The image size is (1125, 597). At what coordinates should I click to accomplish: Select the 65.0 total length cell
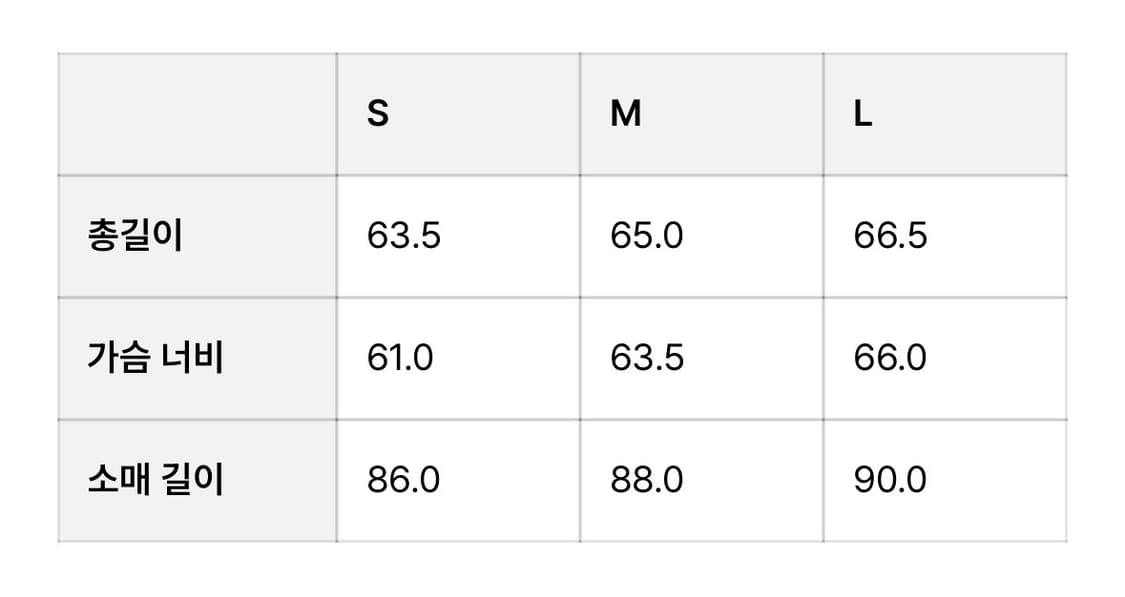point(647,237)
